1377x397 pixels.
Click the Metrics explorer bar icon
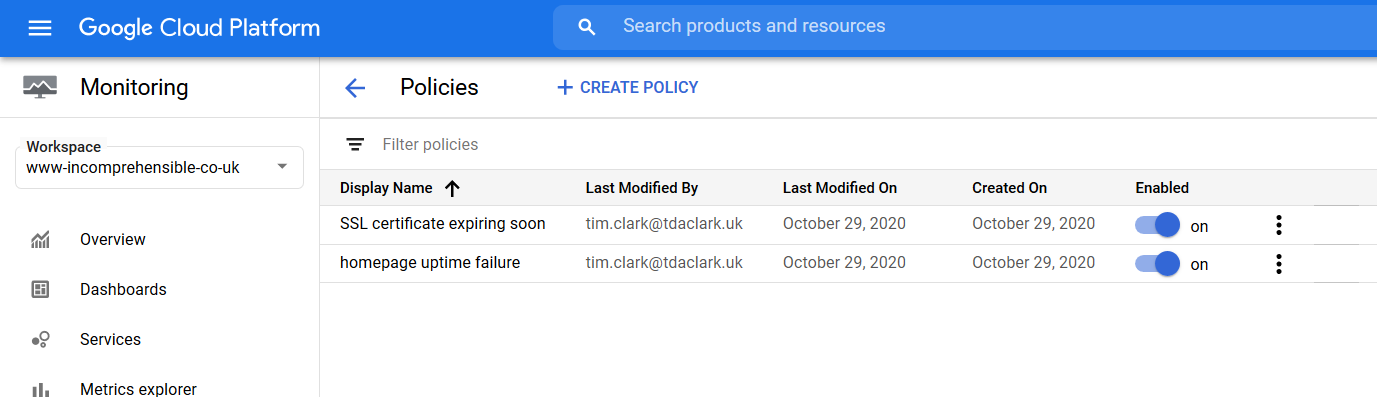click(x=40, y=390)
